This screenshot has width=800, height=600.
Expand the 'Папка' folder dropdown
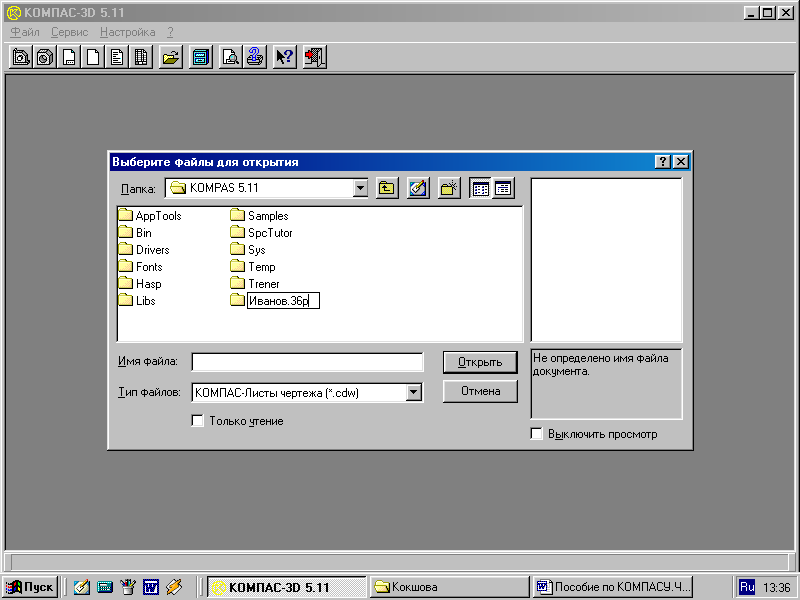point(360,188)
